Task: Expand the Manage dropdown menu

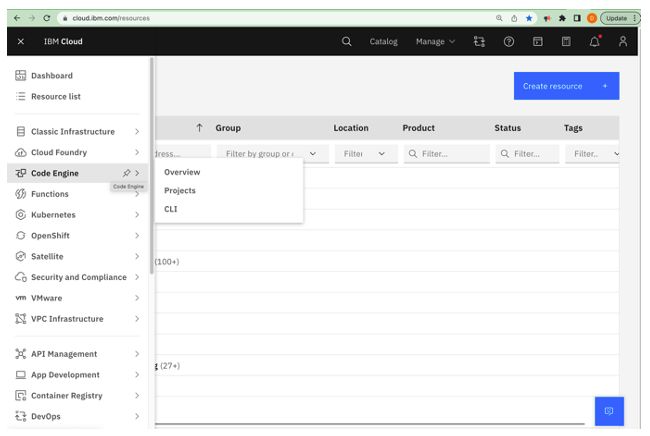Action: click(435, 41)
